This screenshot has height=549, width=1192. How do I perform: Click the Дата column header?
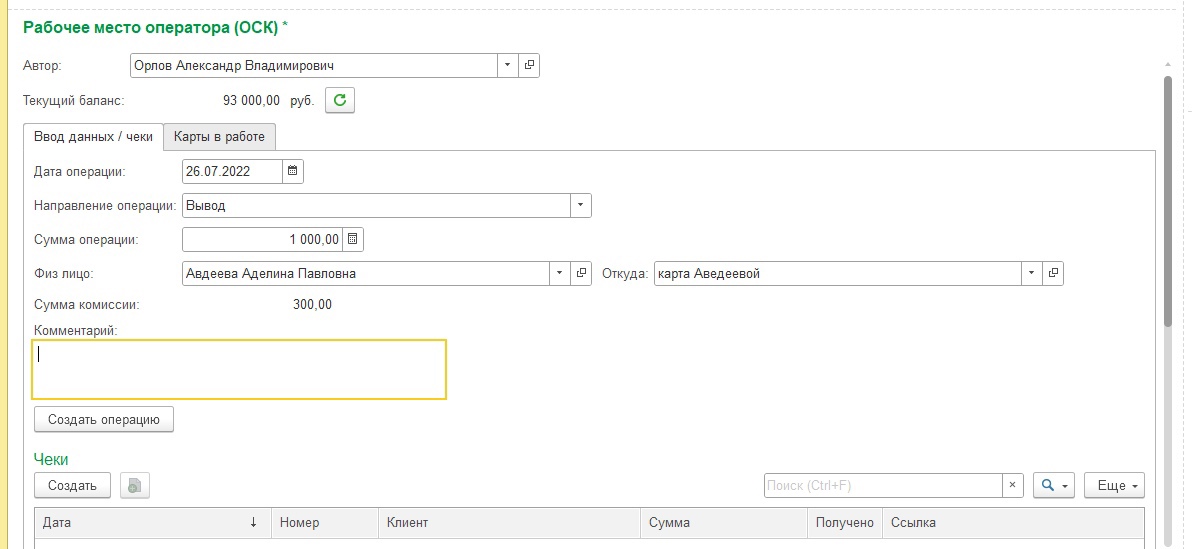point(153,522)
